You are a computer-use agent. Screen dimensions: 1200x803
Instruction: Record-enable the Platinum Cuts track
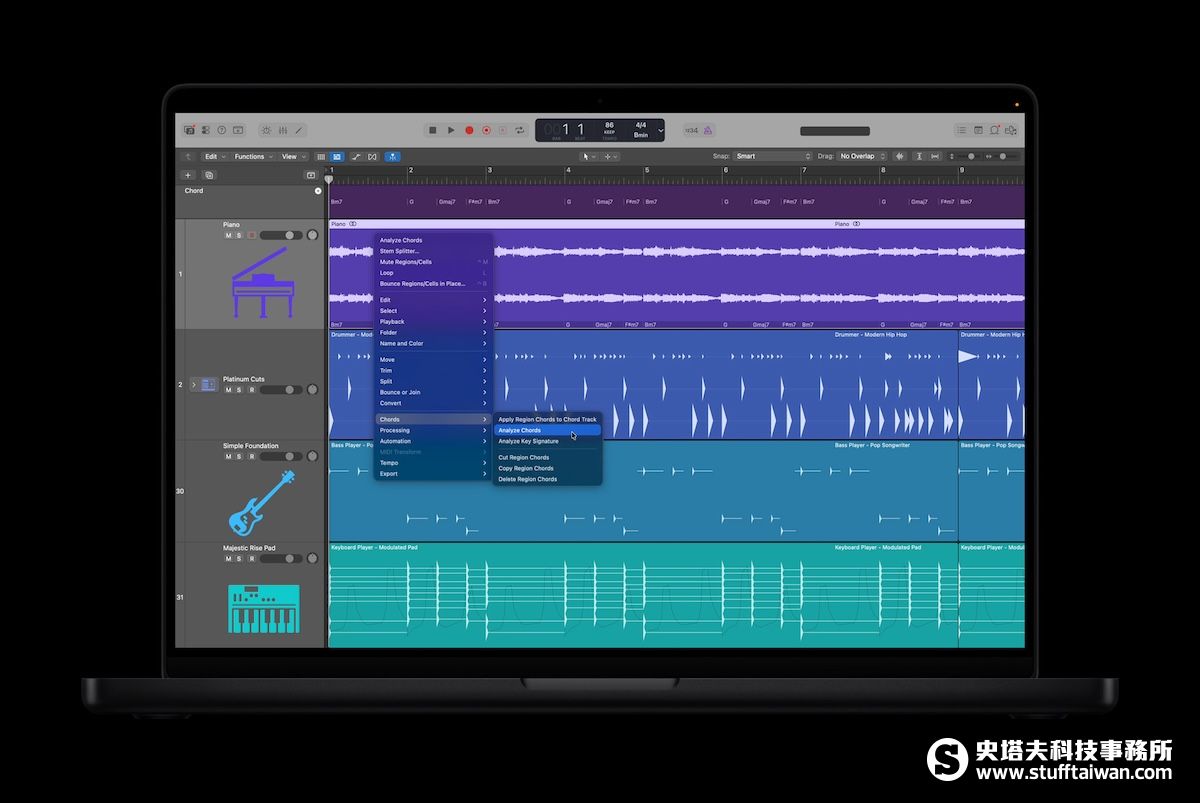point(251,390)
